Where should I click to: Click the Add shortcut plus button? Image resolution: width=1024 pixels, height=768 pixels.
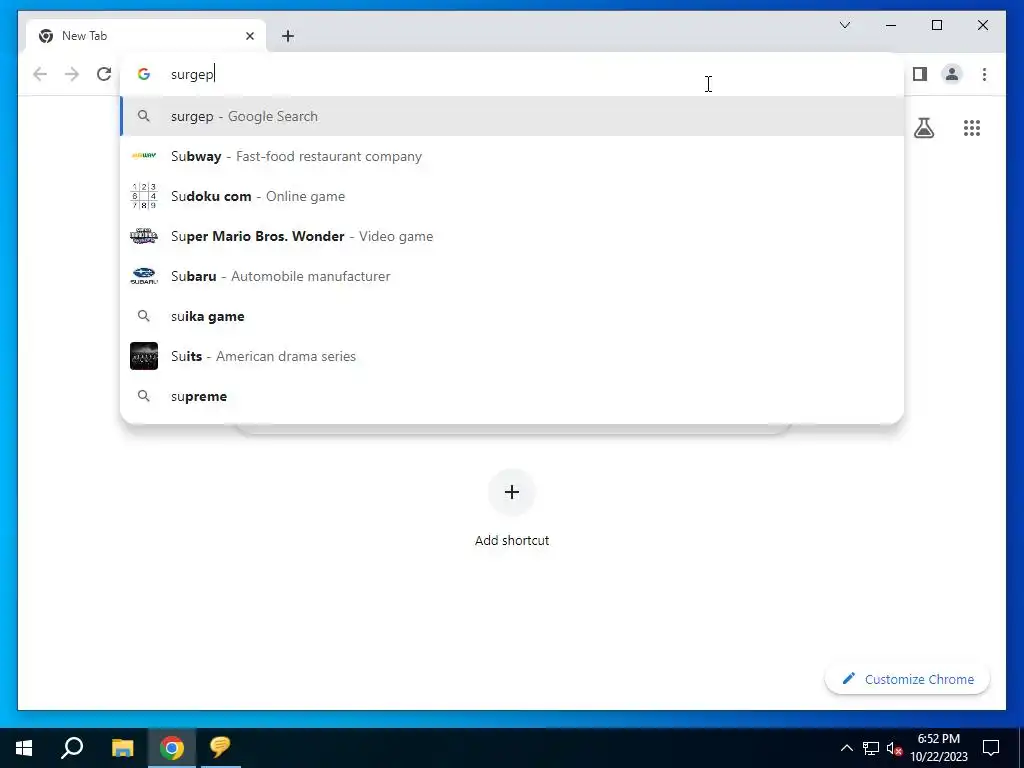tap(512, 492)
